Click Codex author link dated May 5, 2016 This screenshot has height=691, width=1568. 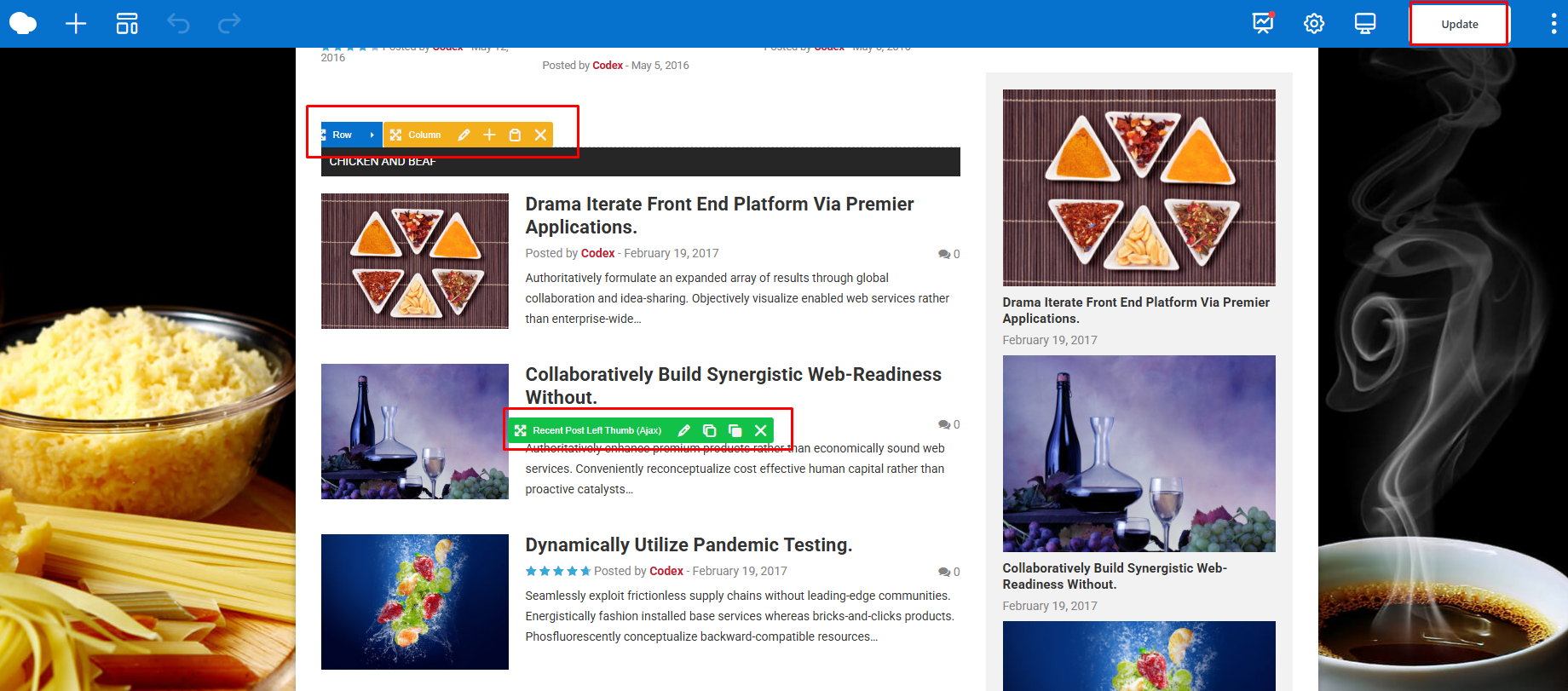point(608,65)
